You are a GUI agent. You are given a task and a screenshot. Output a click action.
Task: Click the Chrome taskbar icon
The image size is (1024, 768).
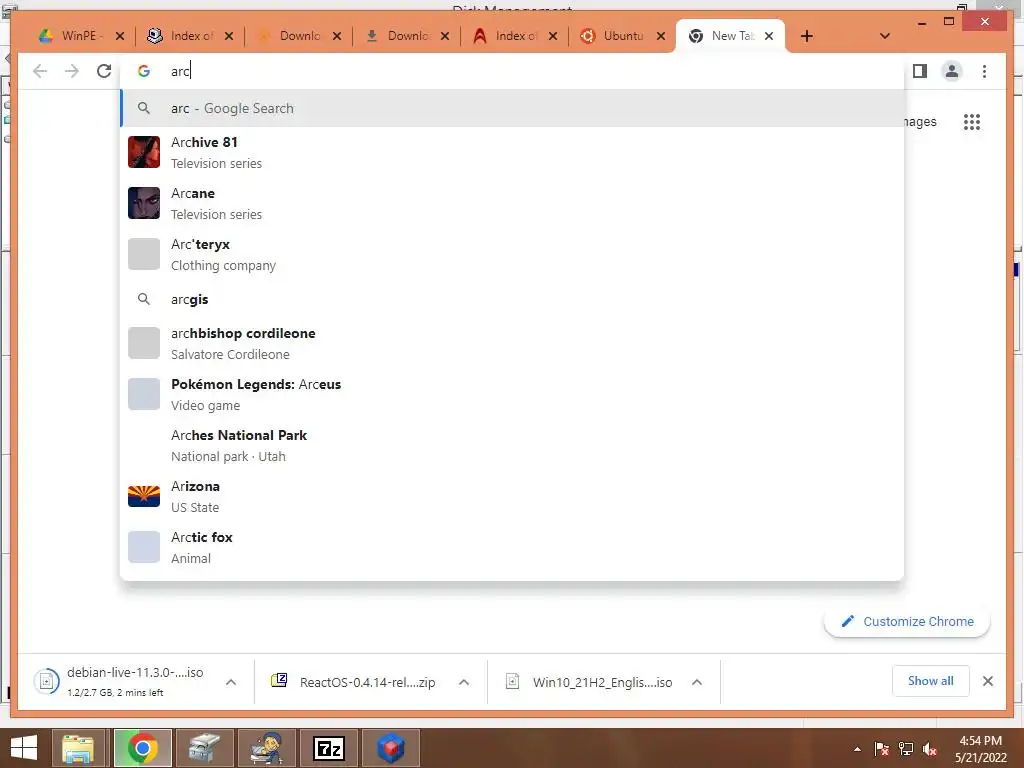tap(142, 748)
